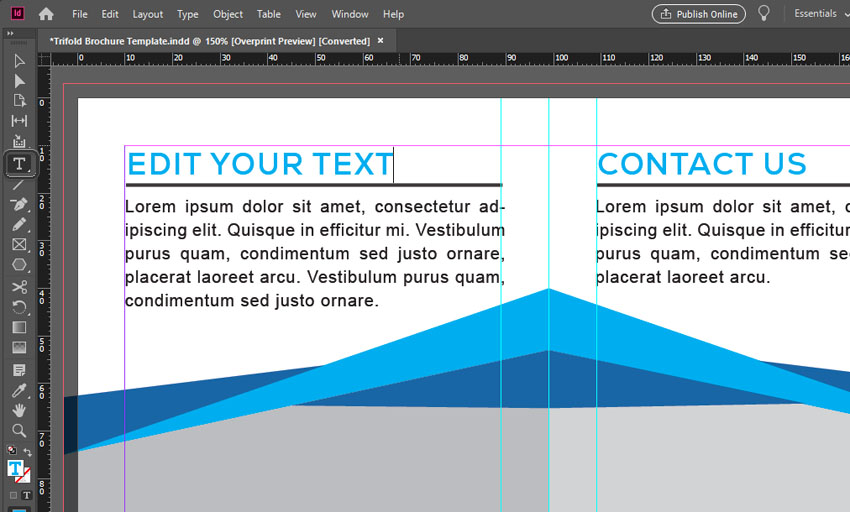Select the Pen tool

(x=19, y=204)
